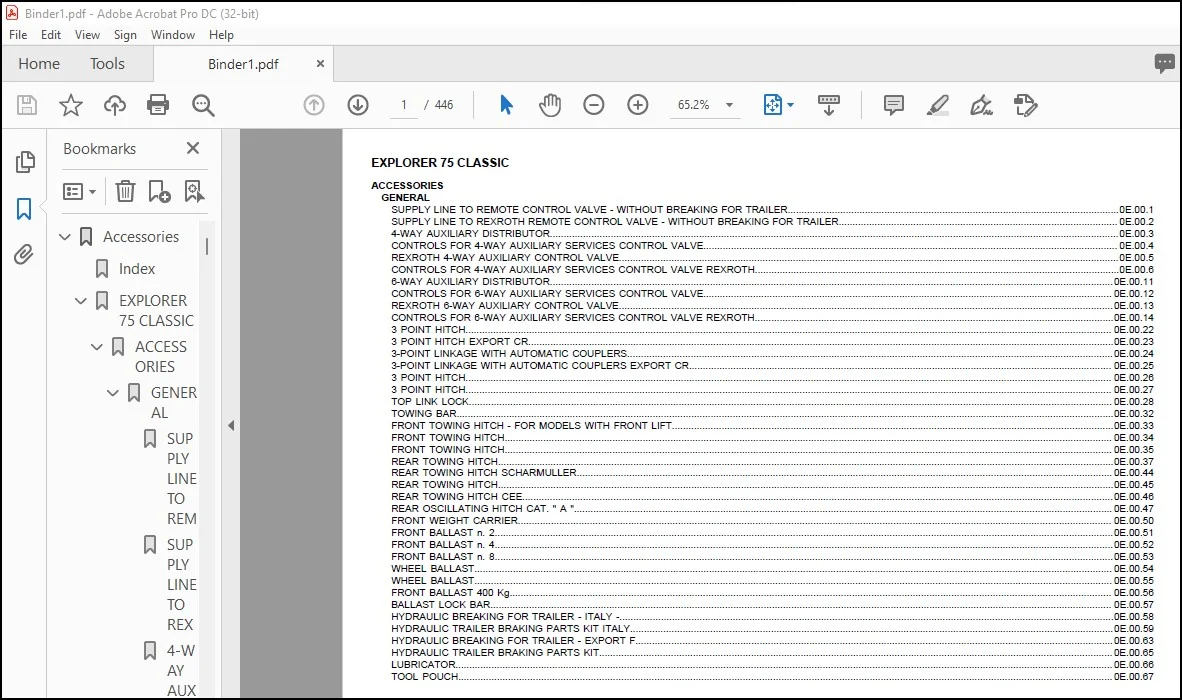Open the Edit menu
Screen dimensions: 1182x700
coord(51,35)
